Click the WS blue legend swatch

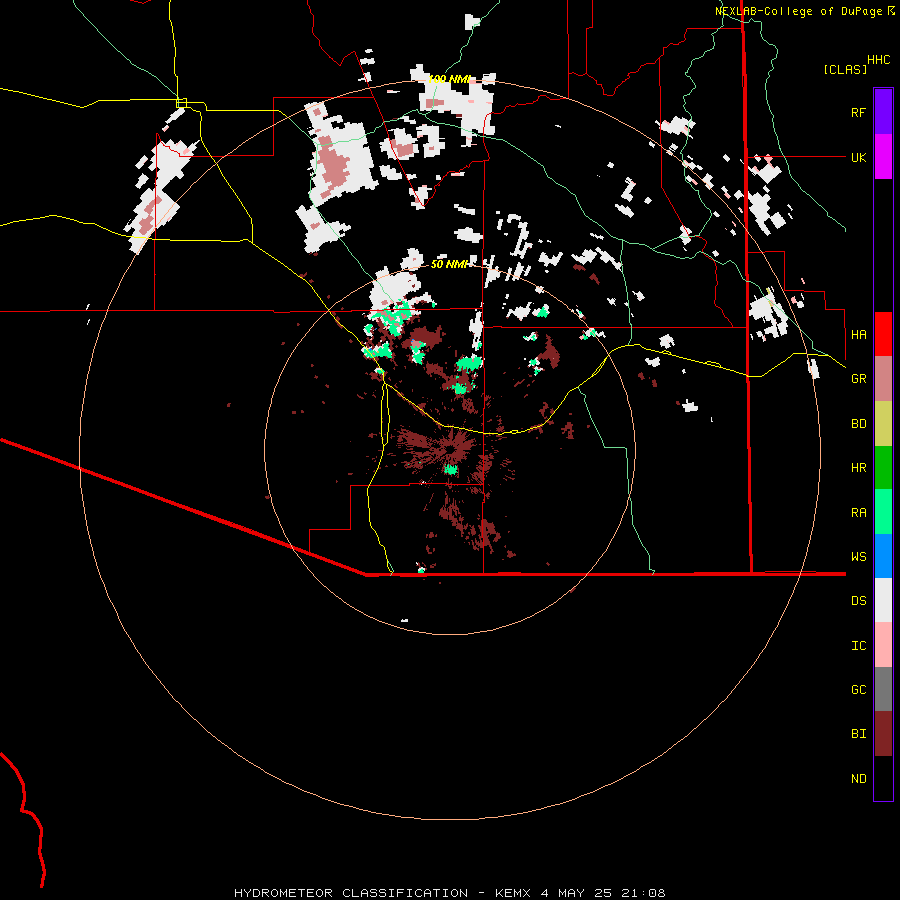tap(883, 556)
